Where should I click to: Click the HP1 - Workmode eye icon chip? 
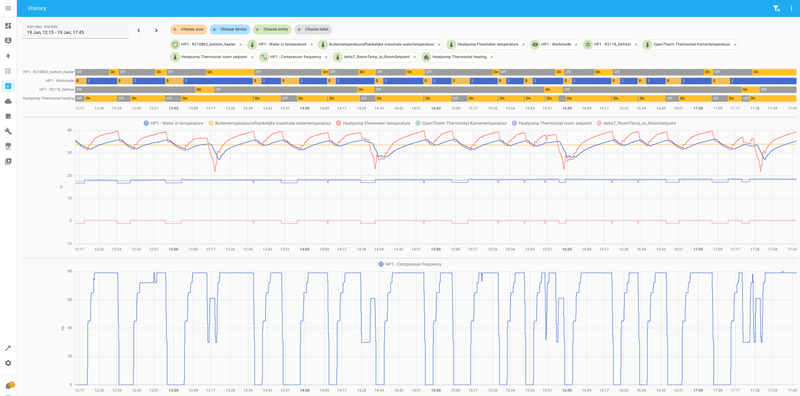pyautogui.click(x=535, y=44)
